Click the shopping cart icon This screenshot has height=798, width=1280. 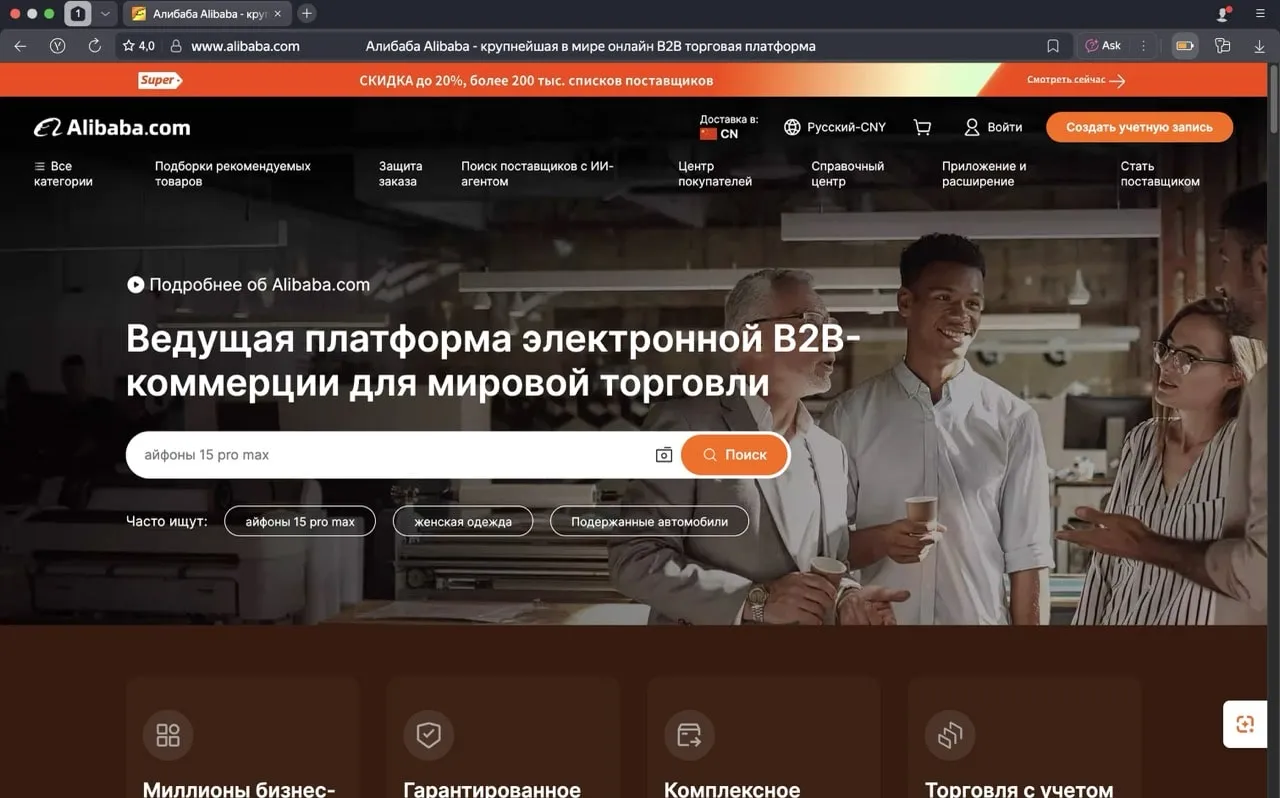point(922,127)
